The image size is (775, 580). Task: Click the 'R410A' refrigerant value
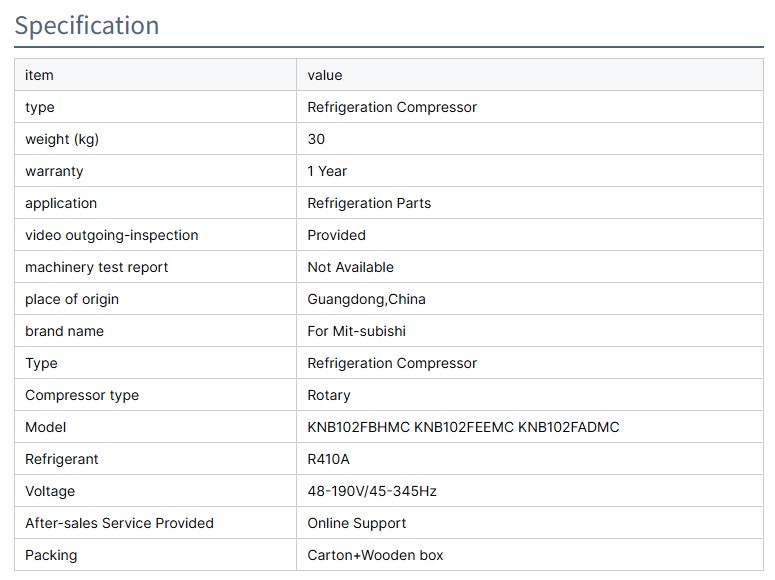coord(329,459)
